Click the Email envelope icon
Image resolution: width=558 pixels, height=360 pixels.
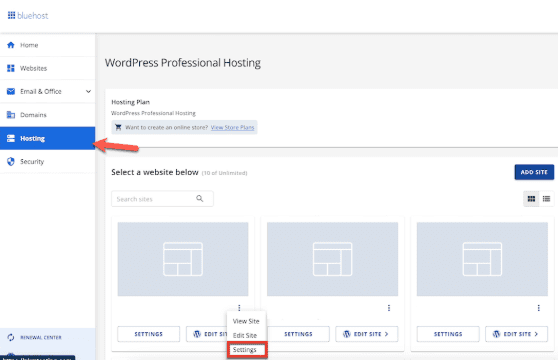click(x=11, y=91)
